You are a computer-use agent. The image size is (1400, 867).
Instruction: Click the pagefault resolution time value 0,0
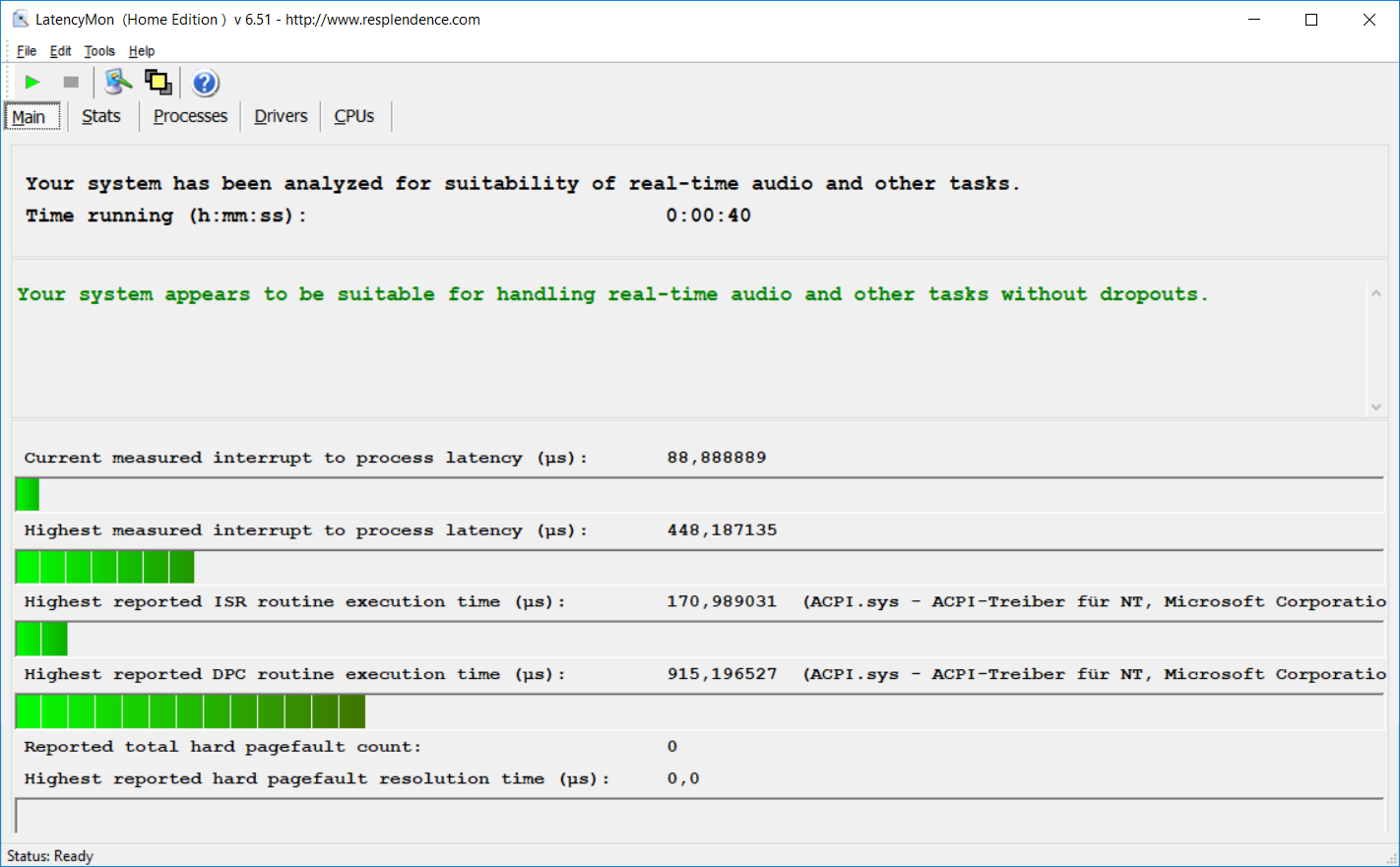(x=683, y=779)
